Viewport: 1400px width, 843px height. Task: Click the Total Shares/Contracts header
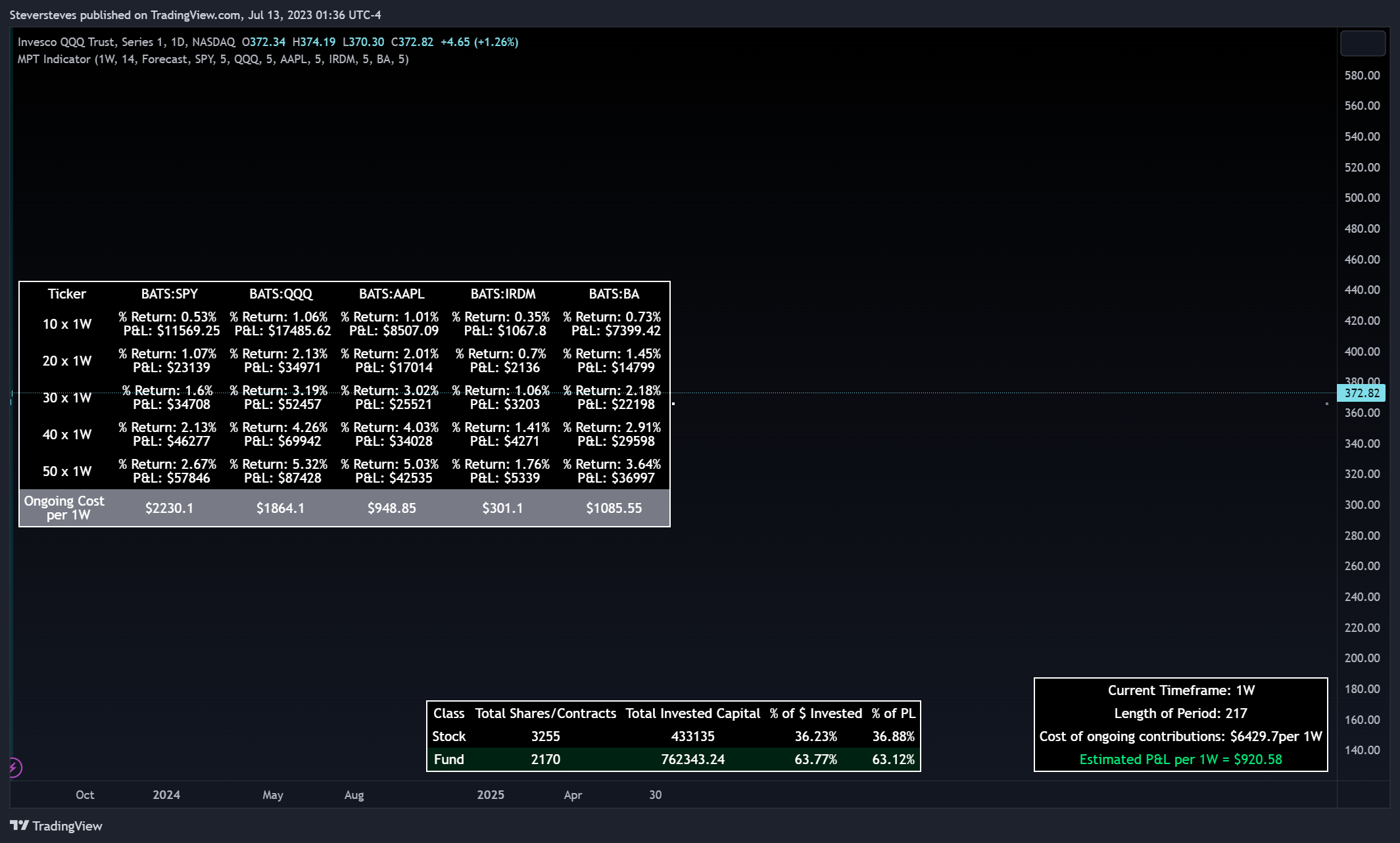click(546, 713)
